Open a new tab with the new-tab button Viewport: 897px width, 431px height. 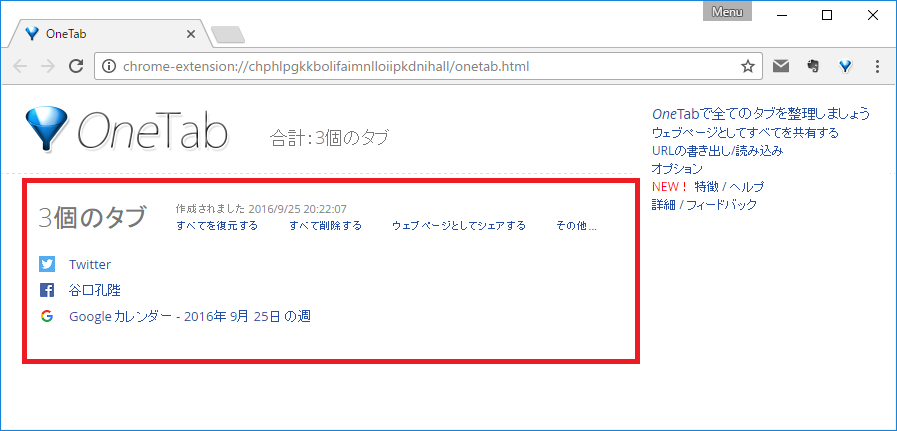228,35
